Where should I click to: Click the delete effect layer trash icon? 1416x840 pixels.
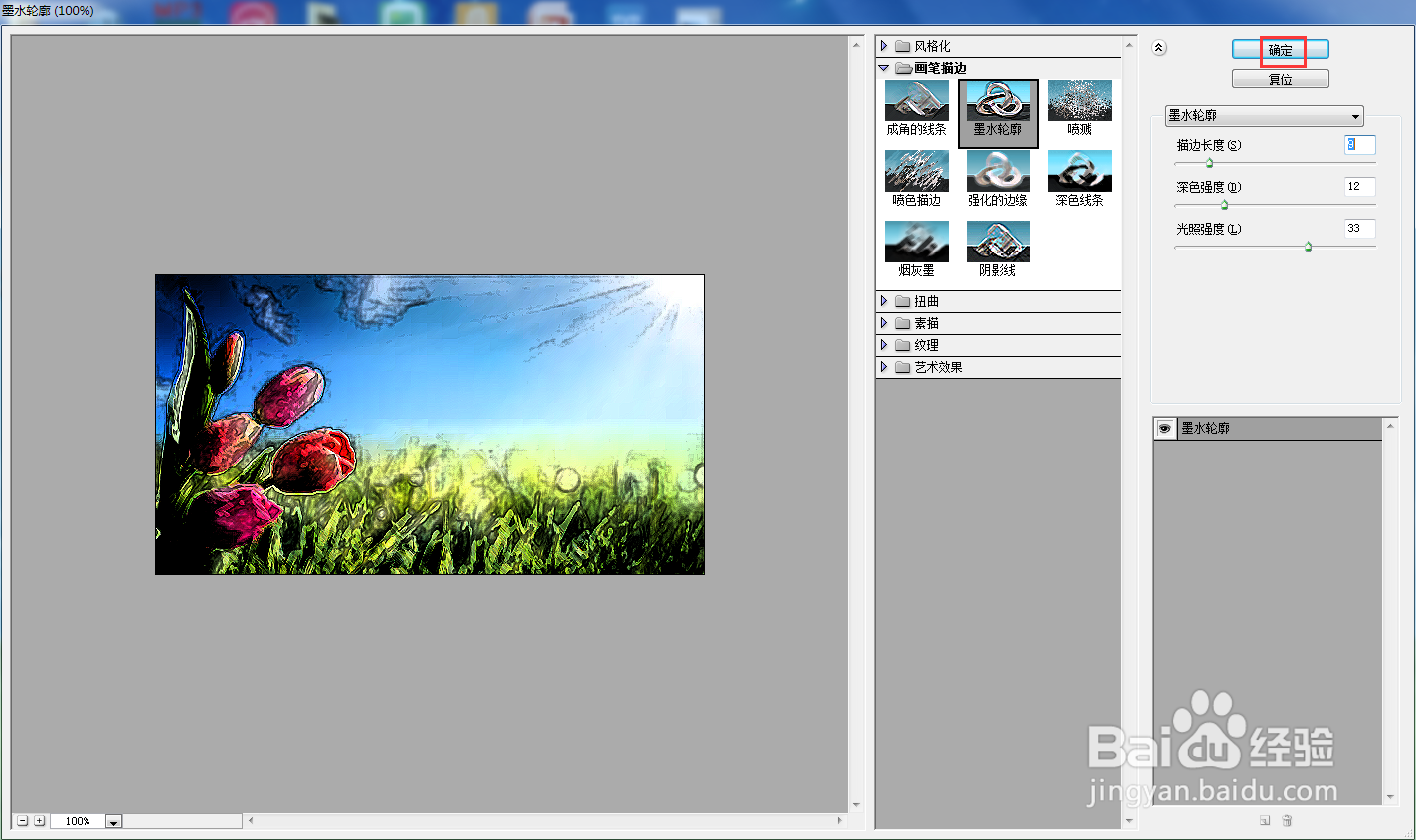(1287, 821)
